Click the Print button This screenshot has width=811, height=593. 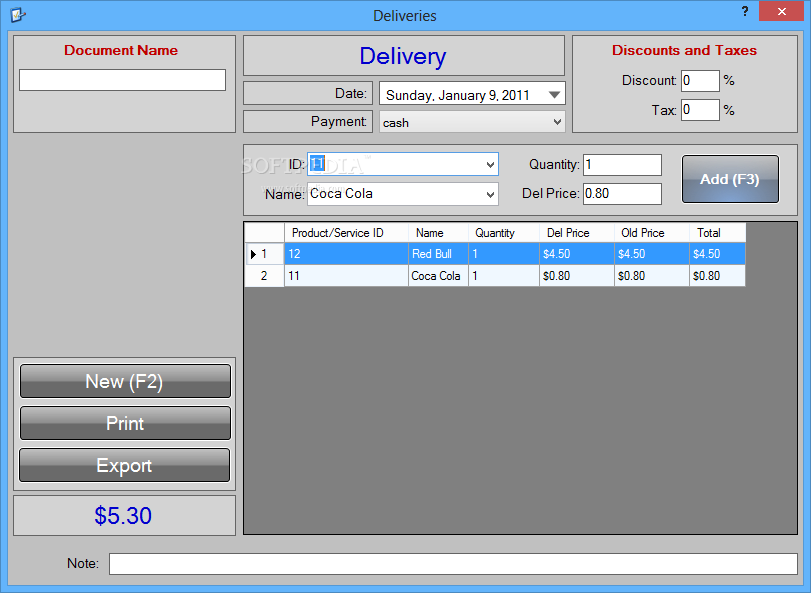click(125, 423)
